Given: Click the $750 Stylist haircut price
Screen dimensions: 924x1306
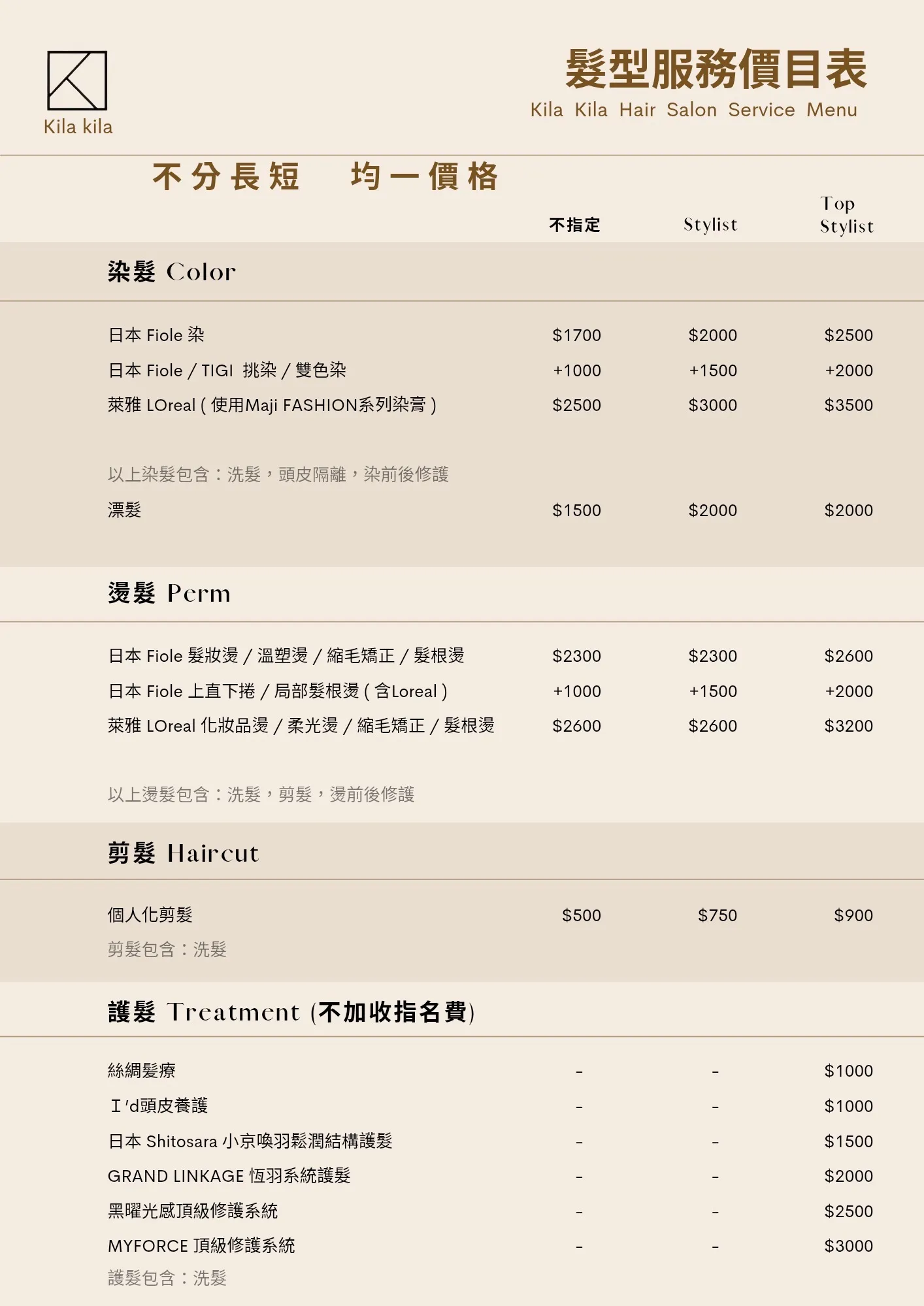Looking at the screenshot, I should (717, 915).
